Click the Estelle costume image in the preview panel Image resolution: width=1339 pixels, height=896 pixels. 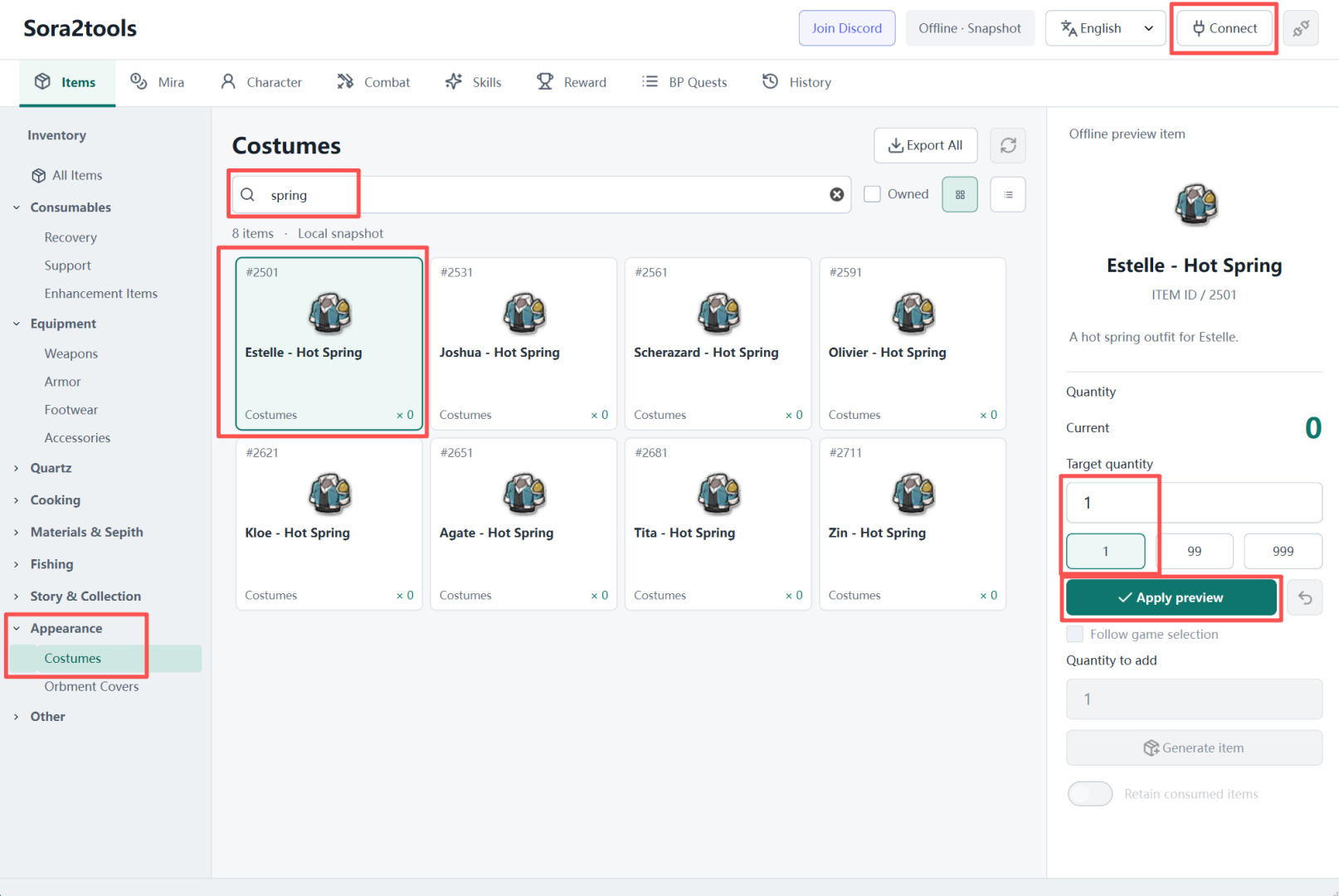(1195, 204)
